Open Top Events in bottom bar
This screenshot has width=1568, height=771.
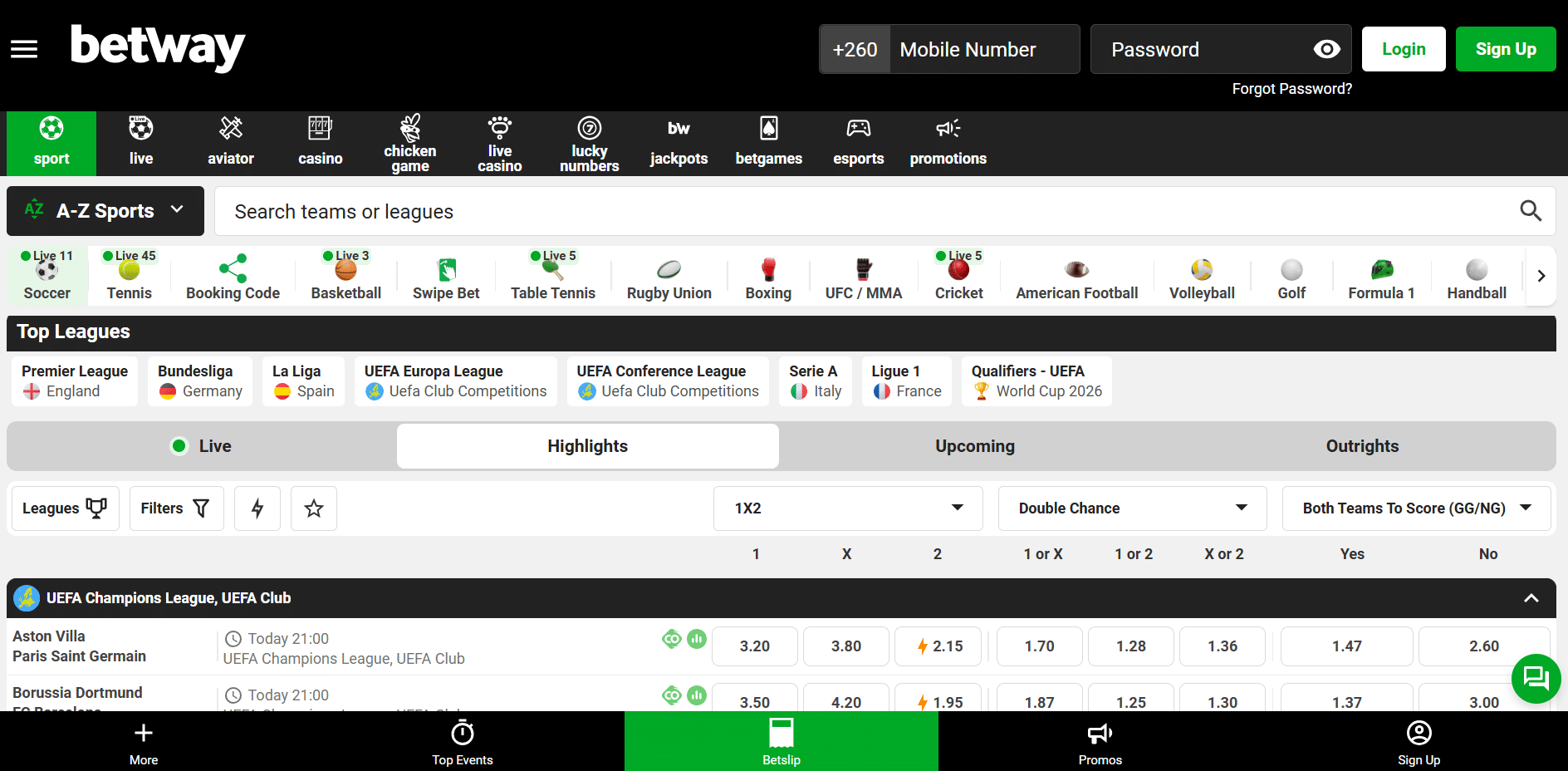coord(463,741)
